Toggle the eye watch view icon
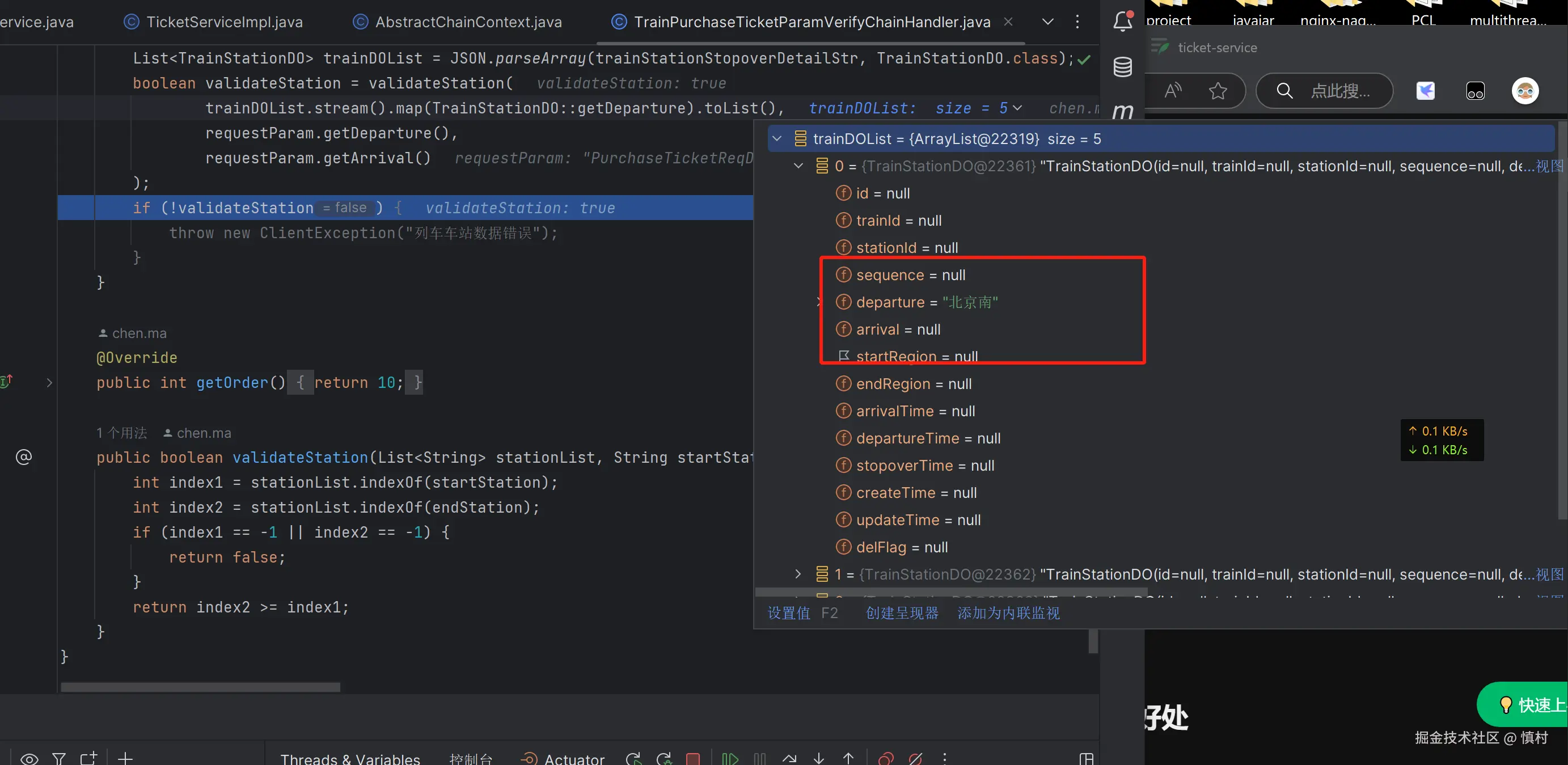 pos(29,758)
